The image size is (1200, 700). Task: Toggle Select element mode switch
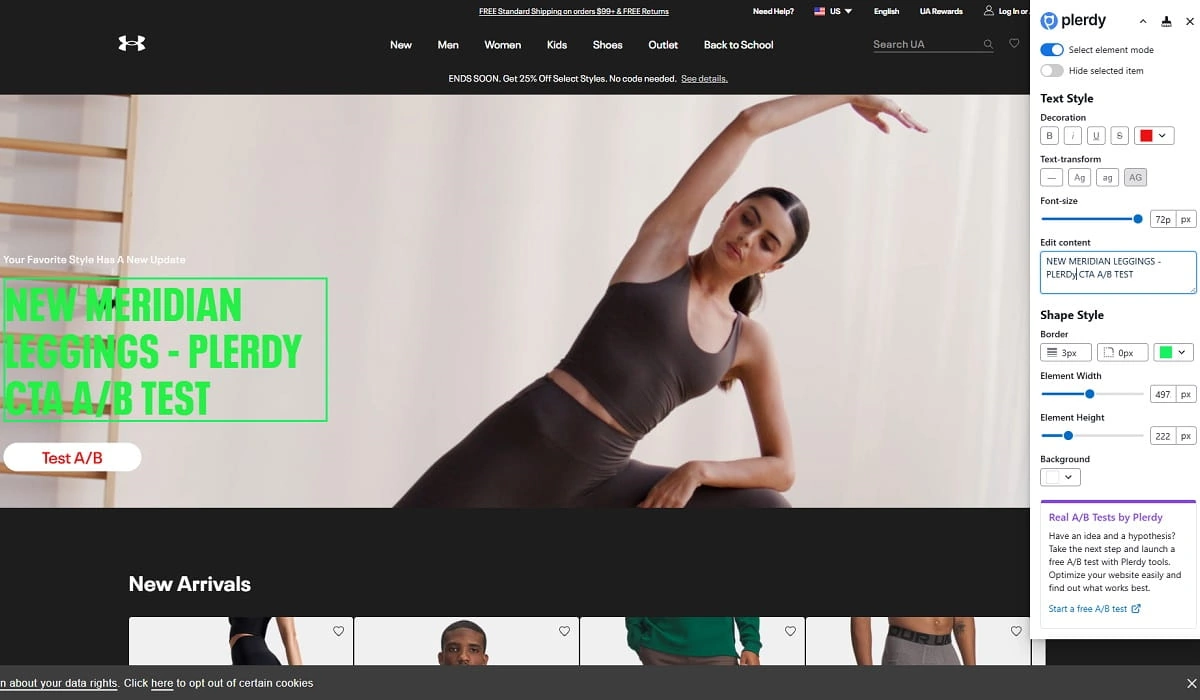point(1052,50)
